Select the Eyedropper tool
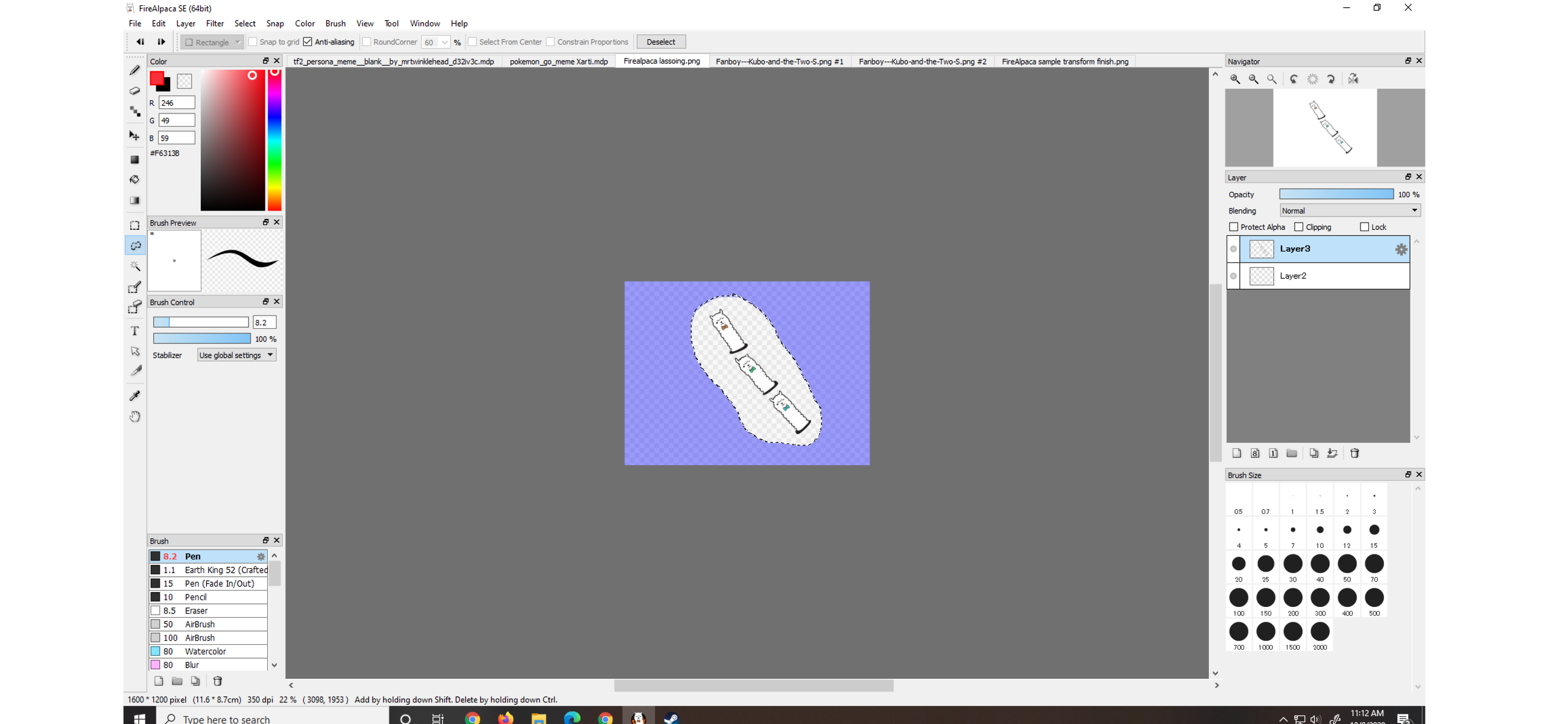This screenshot has width=1568, height=724. (134, 396)
